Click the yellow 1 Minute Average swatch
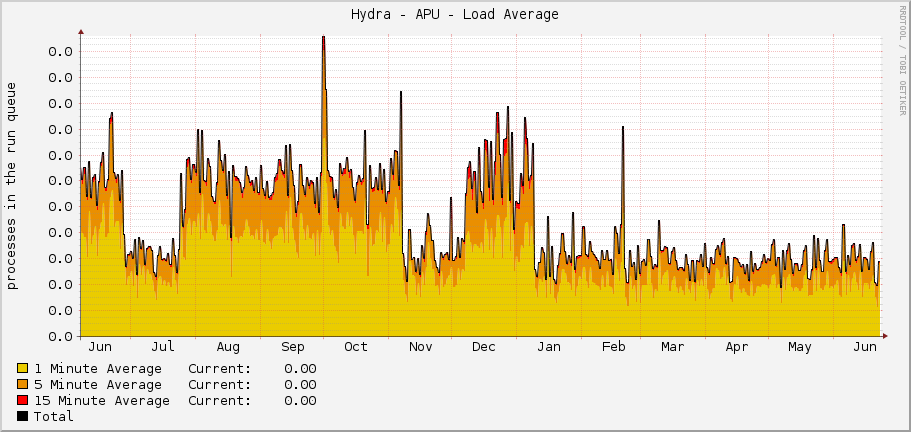The image size is (911, 432). pos(23,368)
